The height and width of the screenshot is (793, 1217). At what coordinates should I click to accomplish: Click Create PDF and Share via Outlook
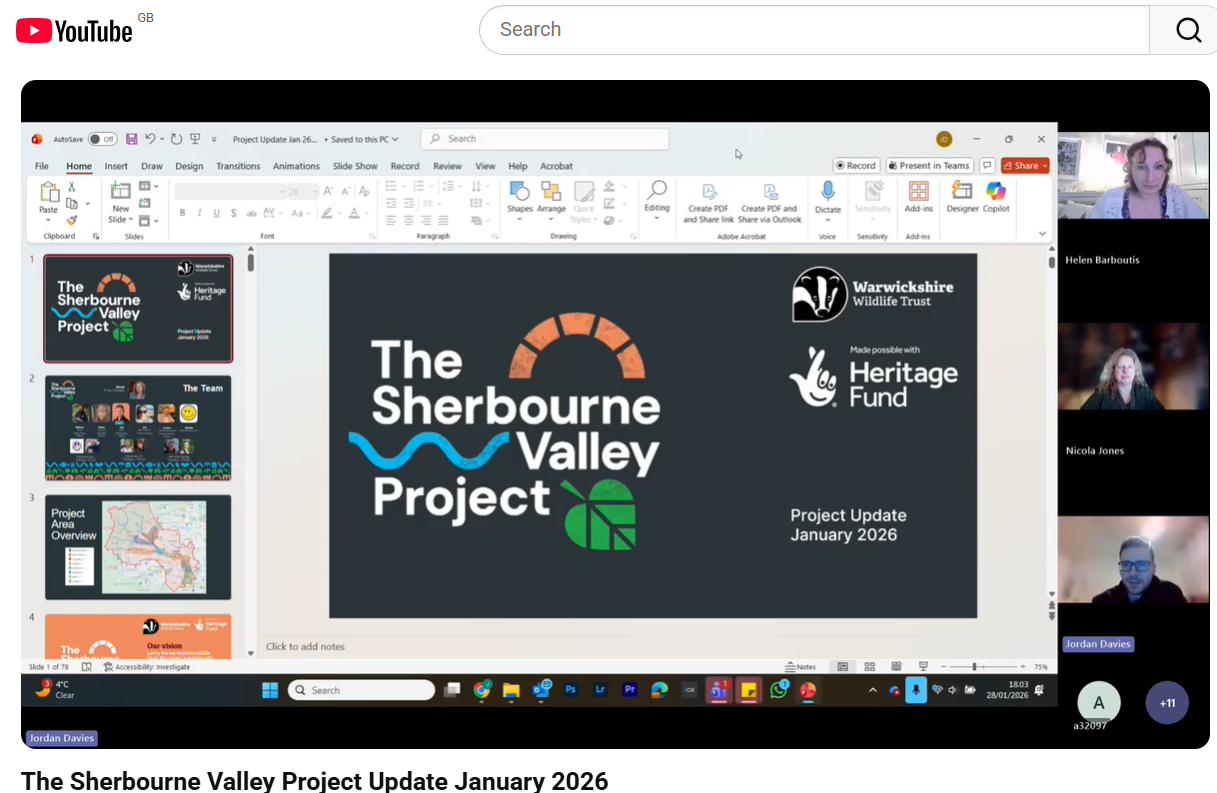point(770,203)
